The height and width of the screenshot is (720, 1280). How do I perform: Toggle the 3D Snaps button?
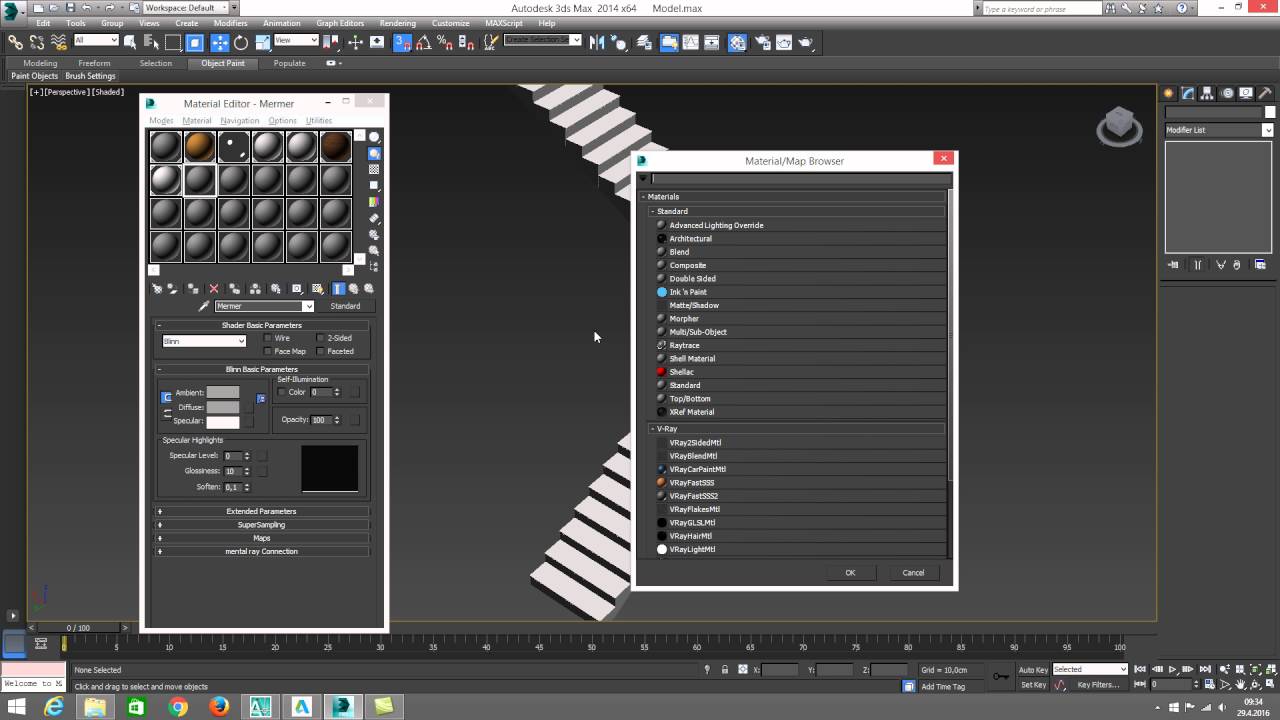[402, 43]
